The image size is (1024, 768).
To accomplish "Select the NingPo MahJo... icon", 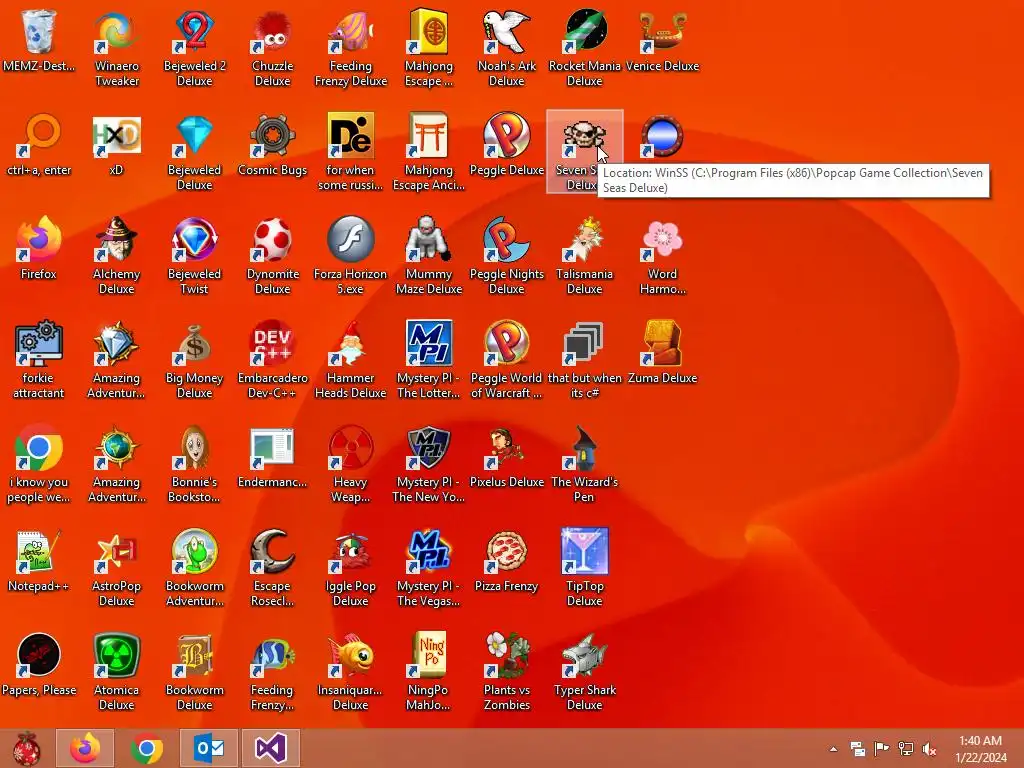I will click(428, 655).
